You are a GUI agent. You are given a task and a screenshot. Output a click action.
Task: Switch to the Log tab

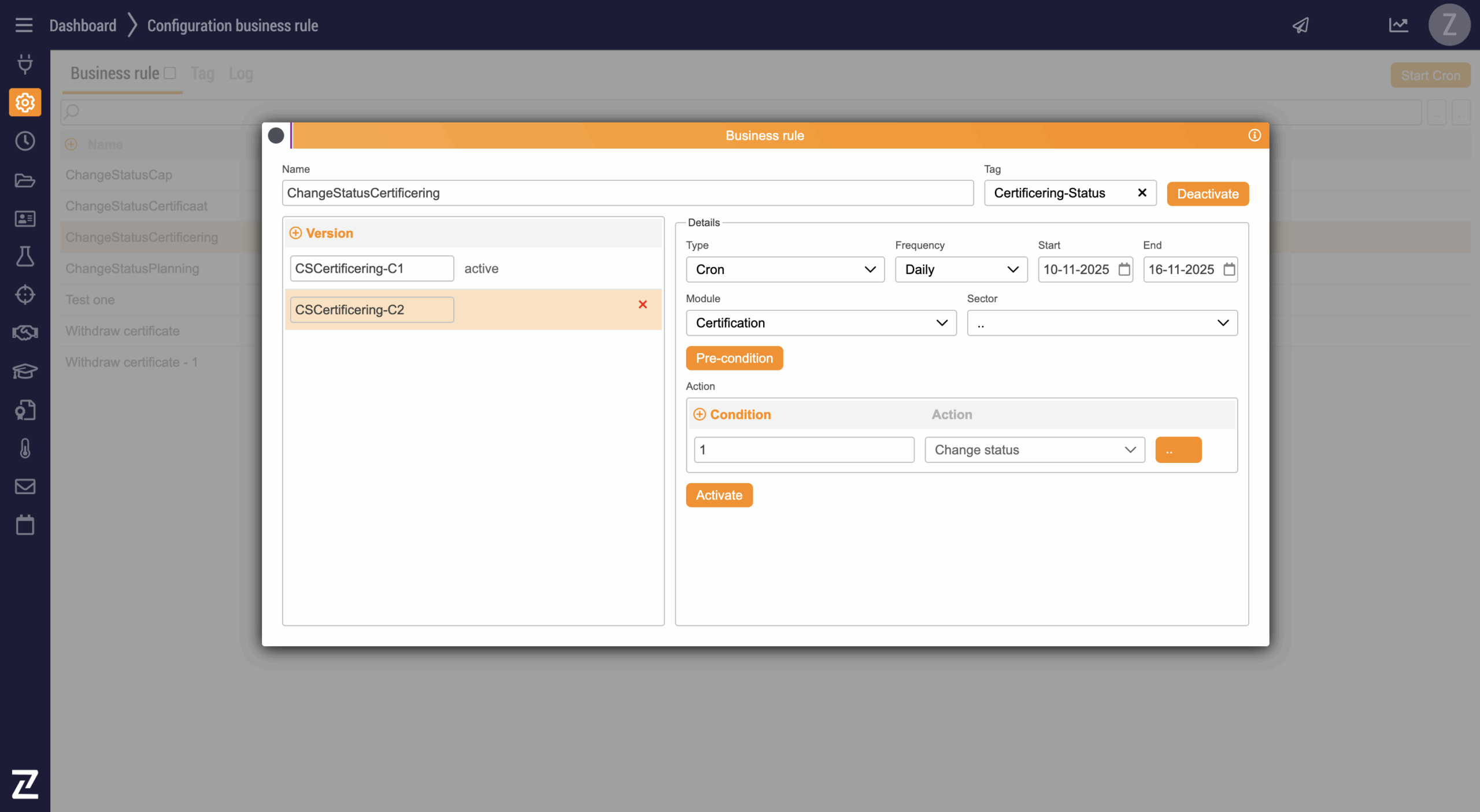[240, 73]
